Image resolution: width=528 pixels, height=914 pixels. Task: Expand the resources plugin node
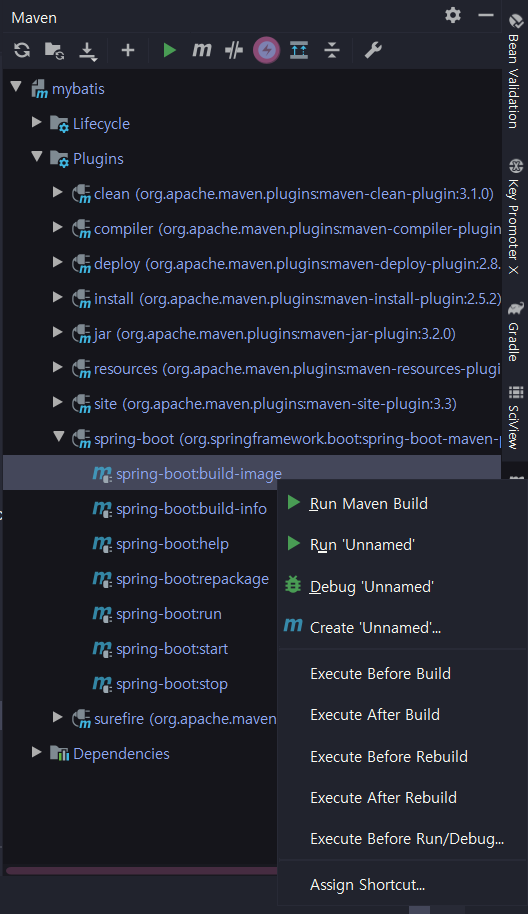(x=58, y=367)
